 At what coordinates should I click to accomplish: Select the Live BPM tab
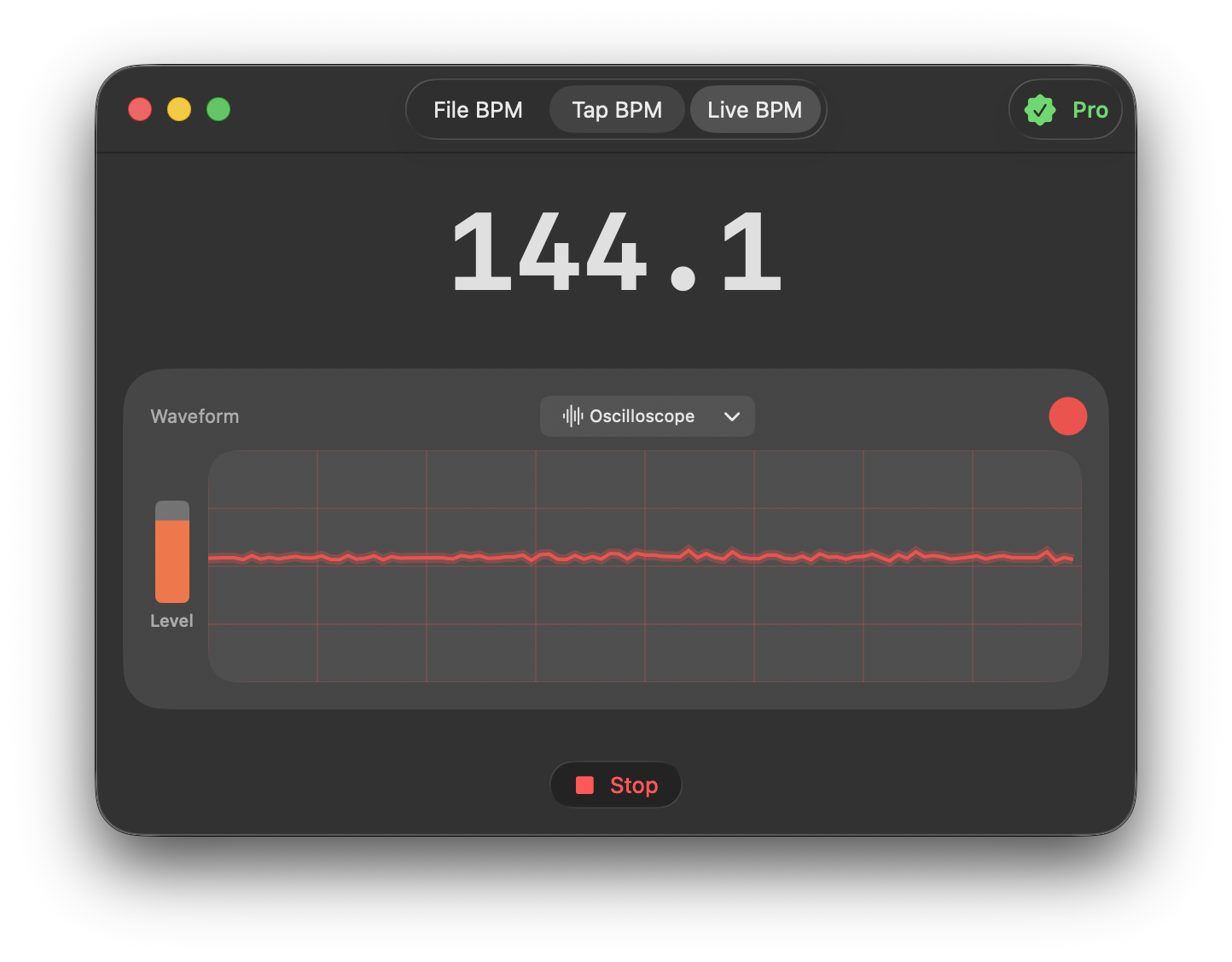[x=755, y=110]
